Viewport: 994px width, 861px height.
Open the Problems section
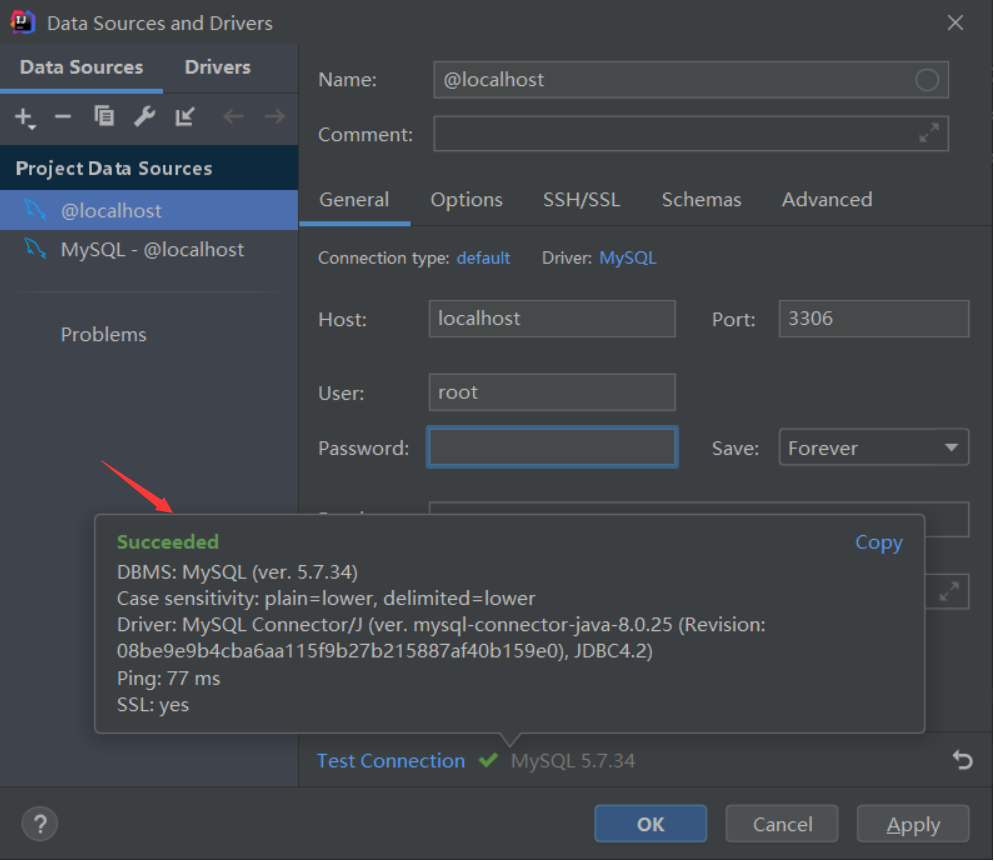tap(103, 335)
